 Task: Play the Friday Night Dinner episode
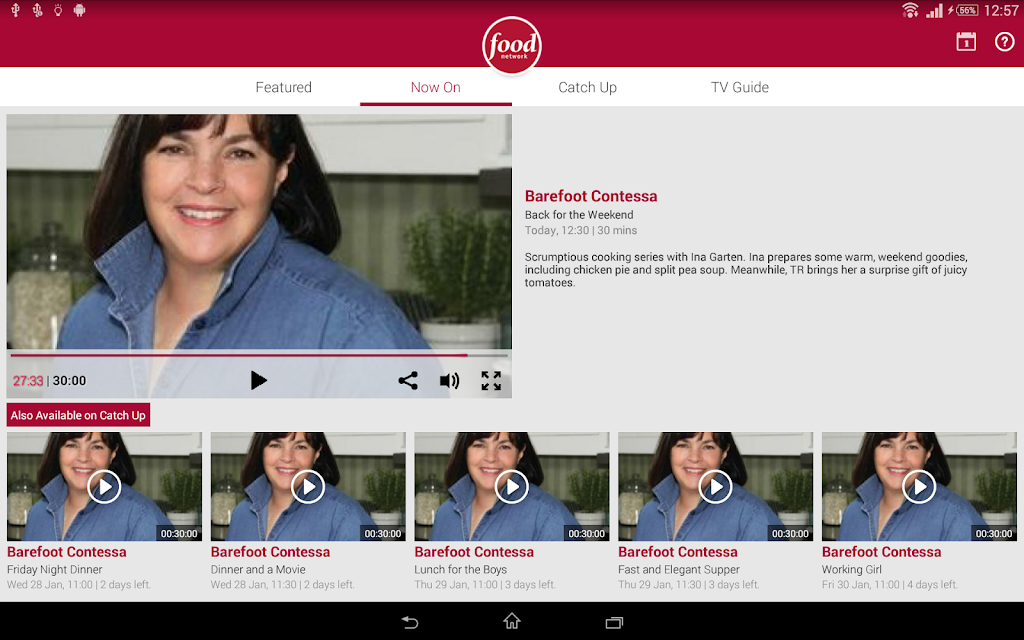click(104, 487)
